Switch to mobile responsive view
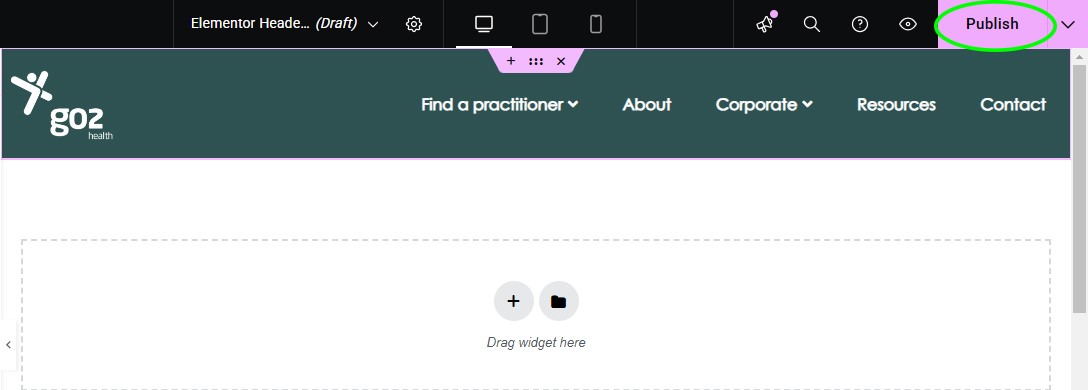Screen dimensions: 1088x390 [x=595, y=24]
